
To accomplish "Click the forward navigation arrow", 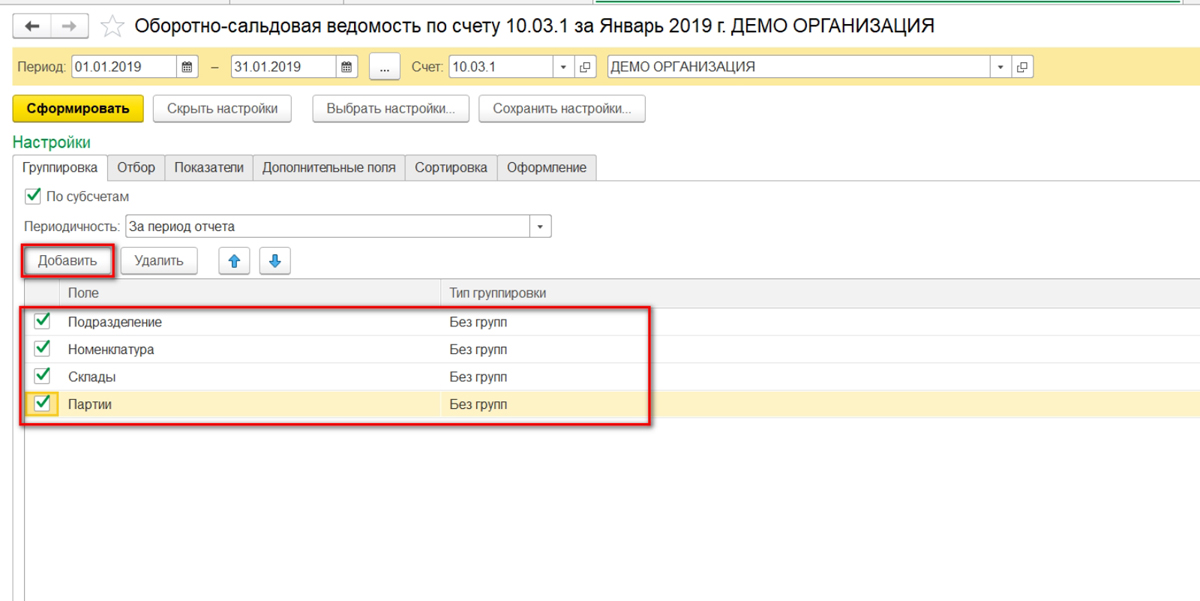I will tap(69, 26).
